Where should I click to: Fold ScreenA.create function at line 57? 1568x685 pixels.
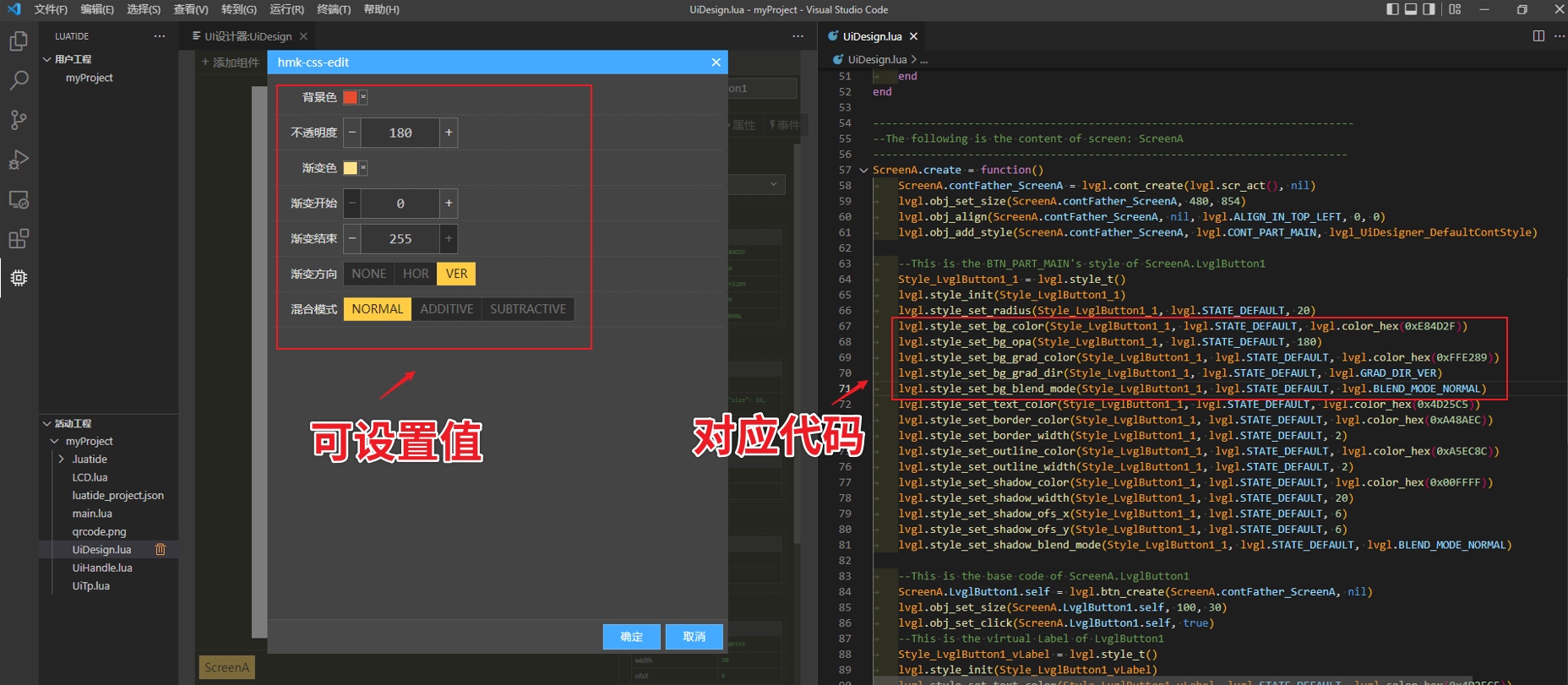[863, 170]
